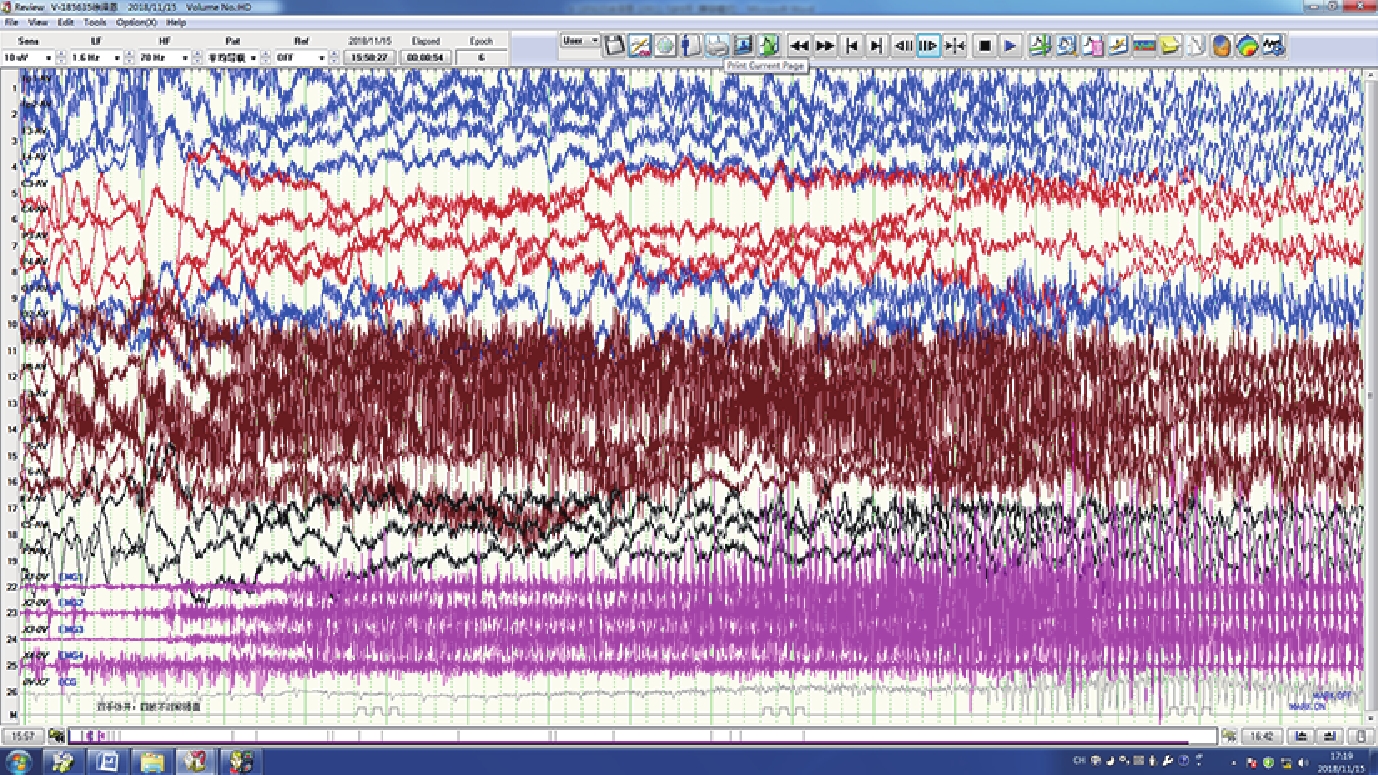Expand the Sens sensitivity dropdown
Viewport: 1378px width, 775px height.
[x=47, y=58]
